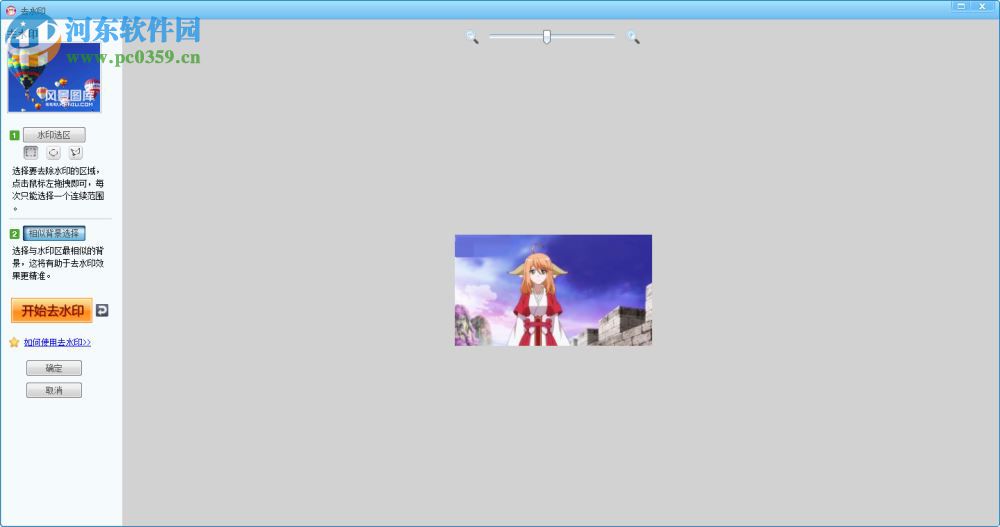Click the zoom out magnifier icon
1000x527 pixels.
pos(472,37)
